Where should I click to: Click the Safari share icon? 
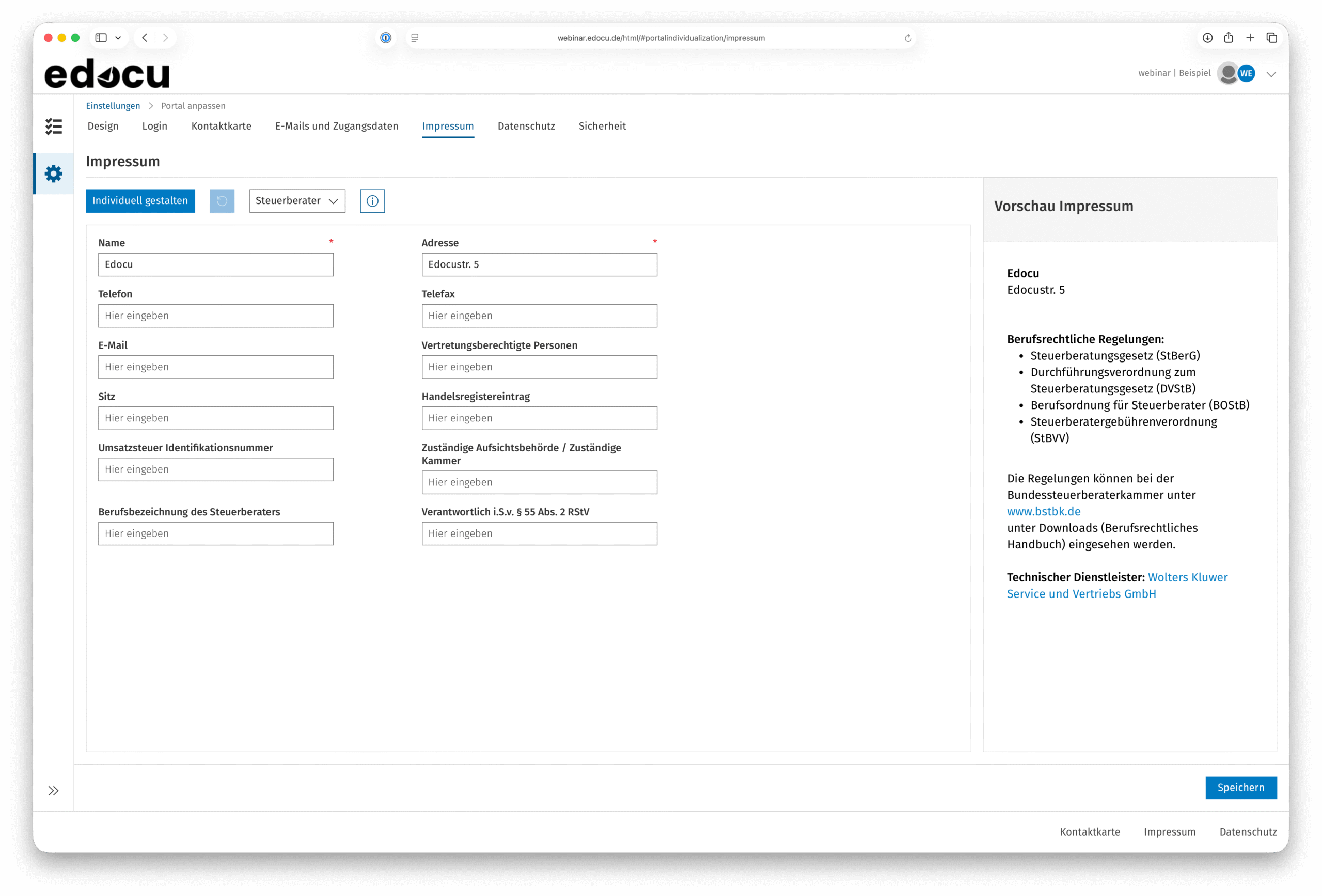pyautogui.click(x=1229, y=38)
